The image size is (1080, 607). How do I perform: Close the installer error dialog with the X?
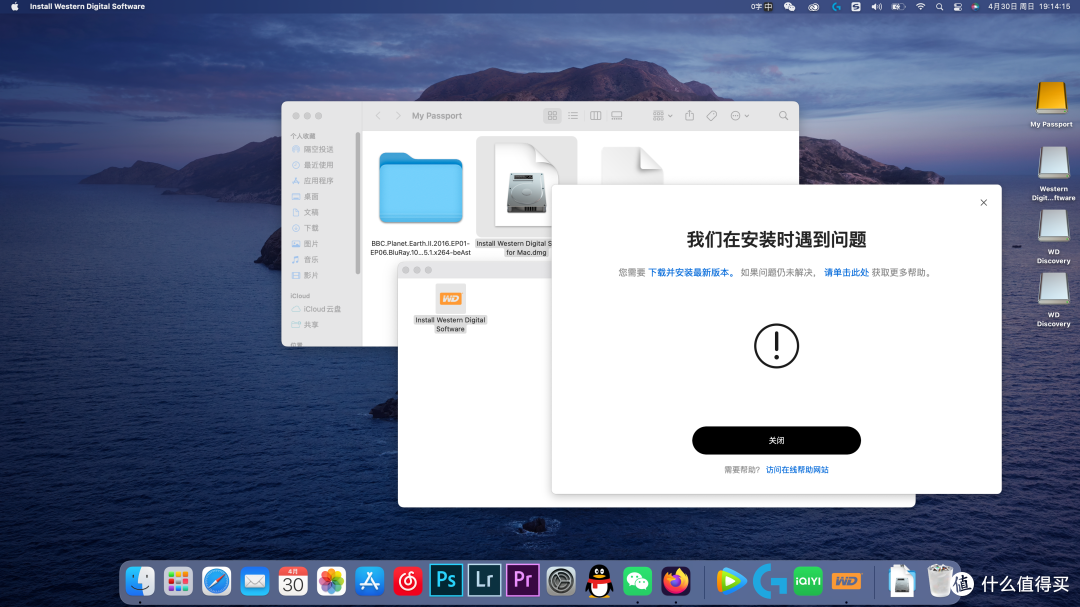[984, 203]
